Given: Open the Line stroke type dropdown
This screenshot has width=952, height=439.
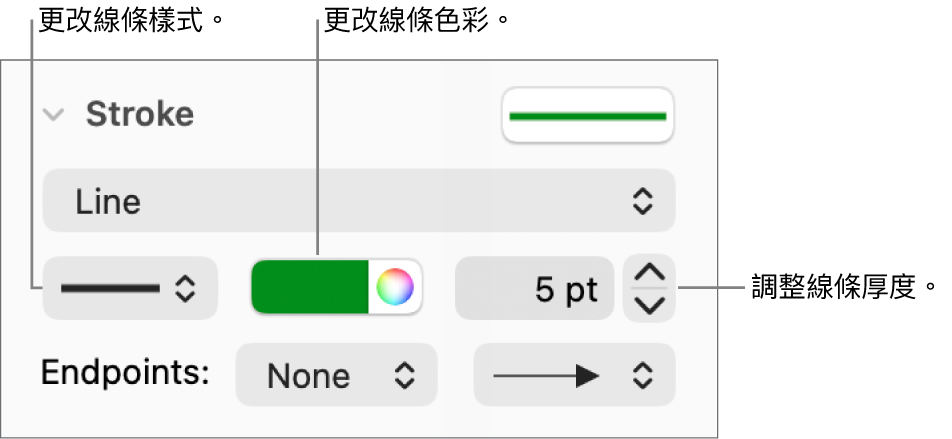Looking at the screenshot, I should pyautogui.click(x=358, y=202).
